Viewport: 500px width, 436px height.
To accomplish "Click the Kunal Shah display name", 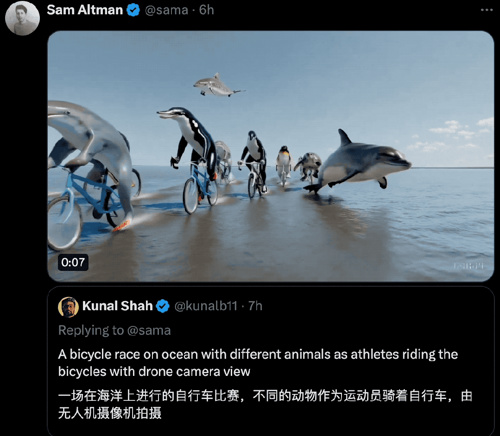I will [117, 306].
